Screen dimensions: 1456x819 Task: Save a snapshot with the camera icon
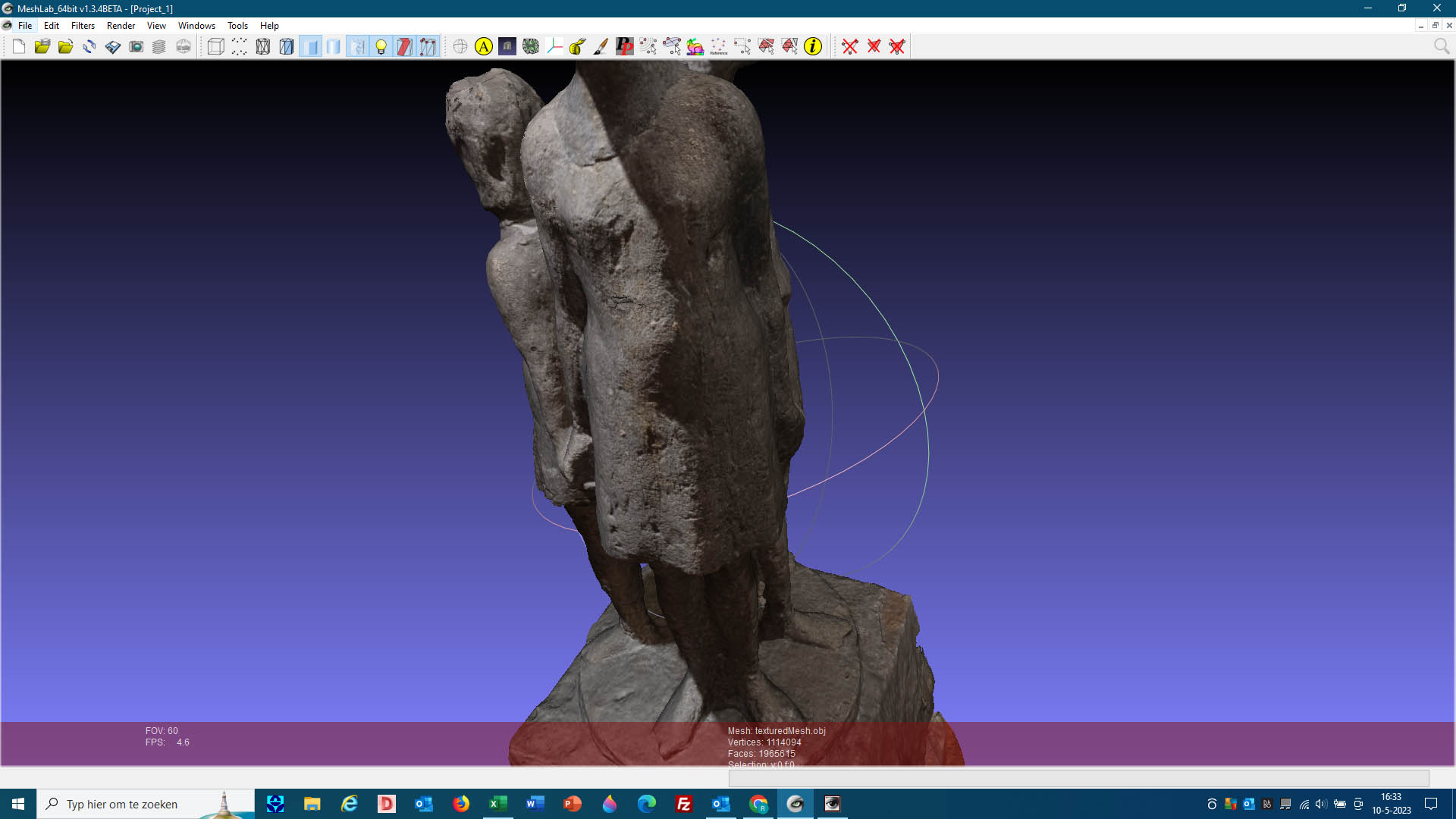136,47
